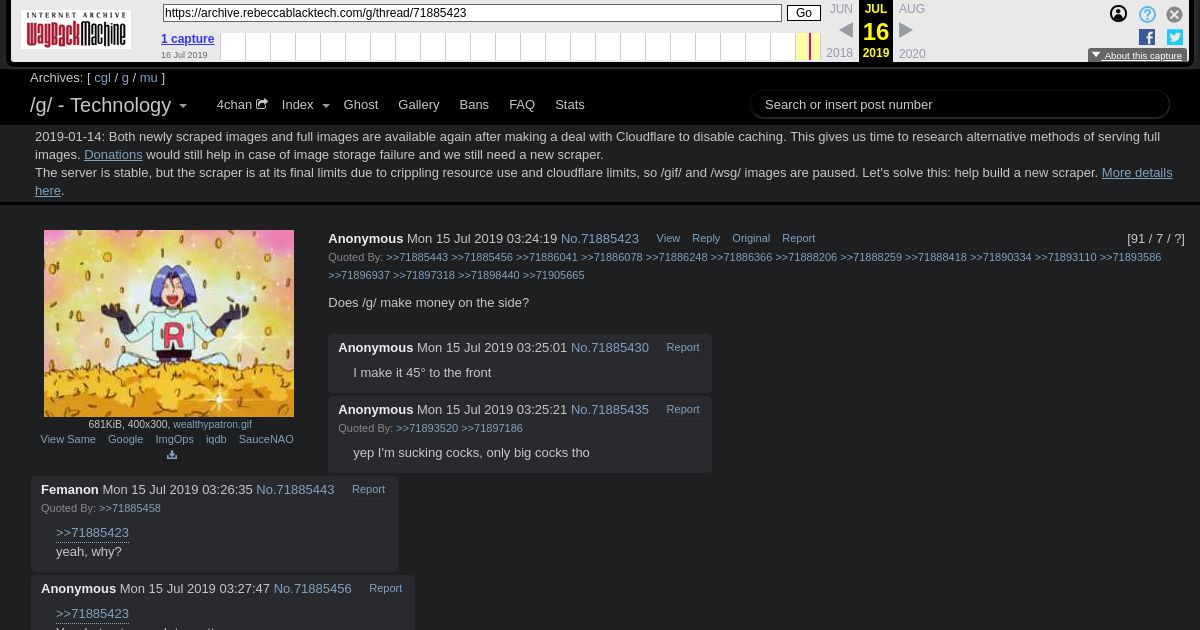Click View on the original post

click(668, 238)
